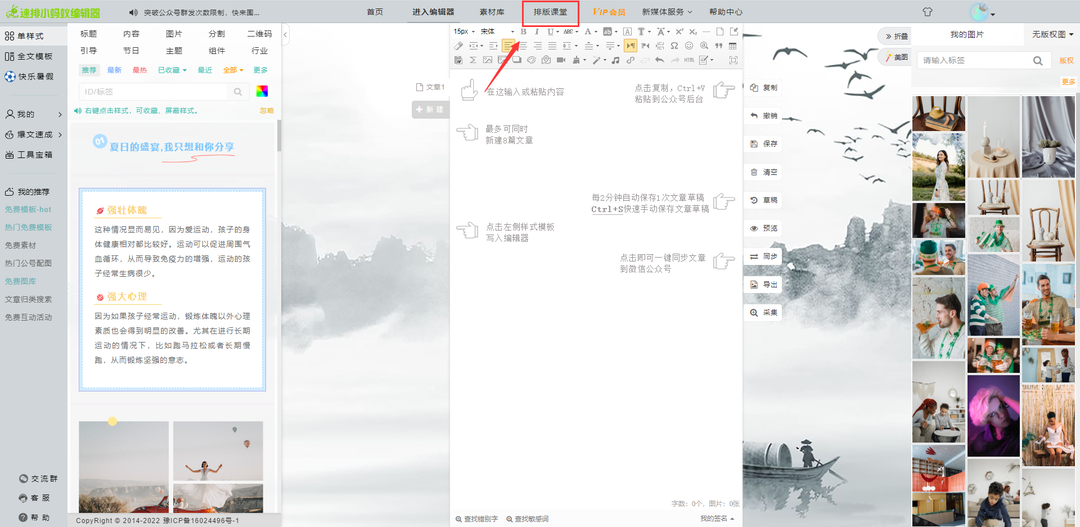1080x527 pixels.
Task: Insert a blockquote with quote icon
Action: click(x=718, y=45)
